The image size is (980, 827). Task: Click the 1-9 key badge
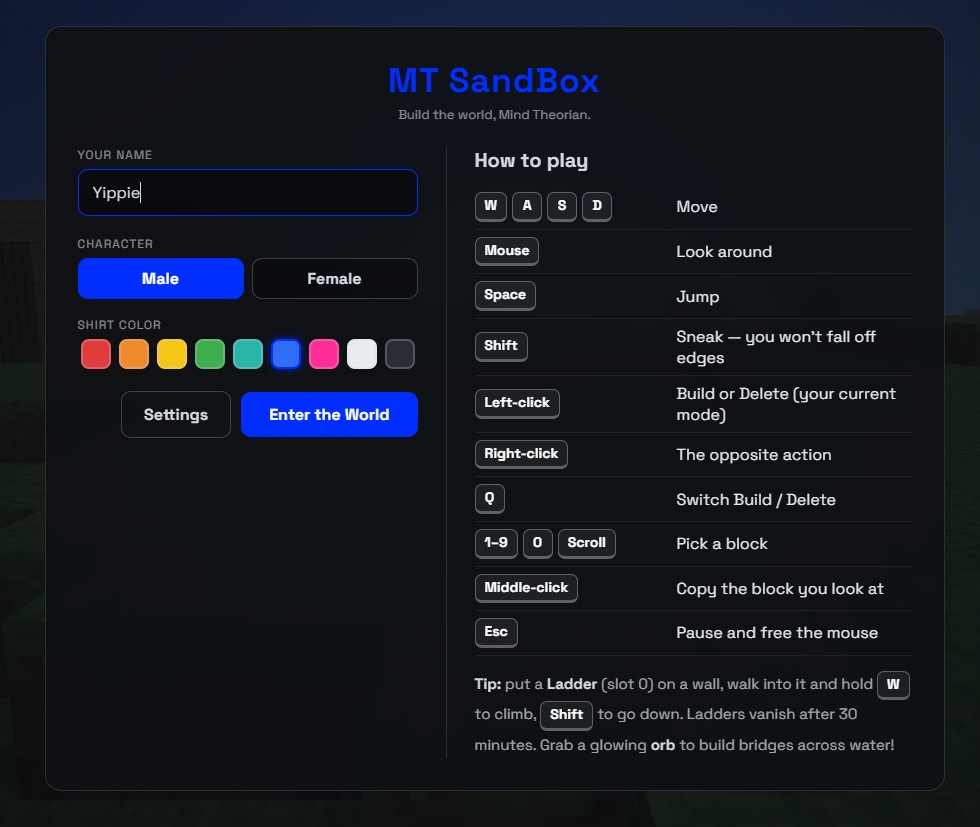496,543
